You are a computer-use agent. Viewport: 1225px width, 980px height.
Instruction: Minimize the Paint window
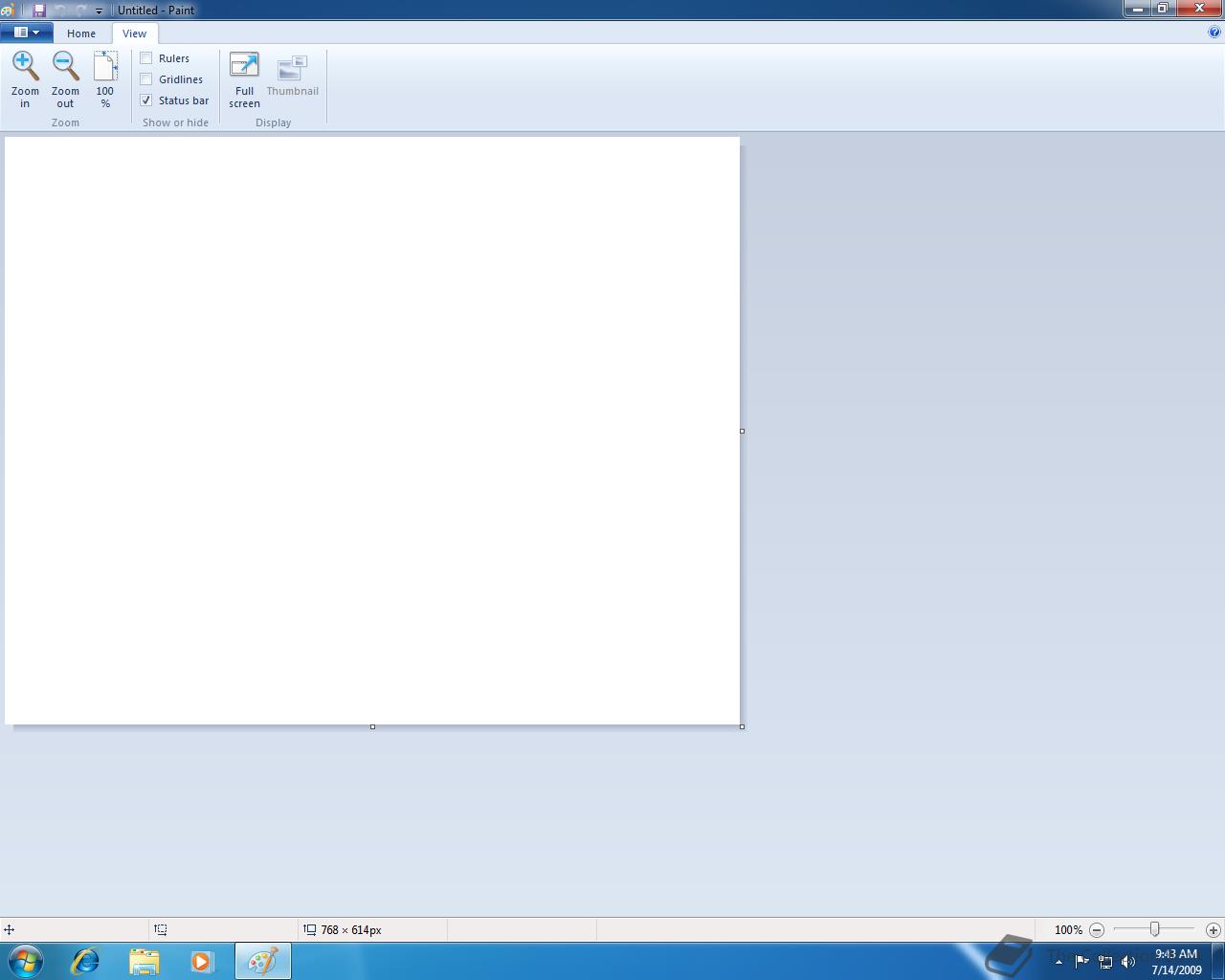coord(1137,9)
